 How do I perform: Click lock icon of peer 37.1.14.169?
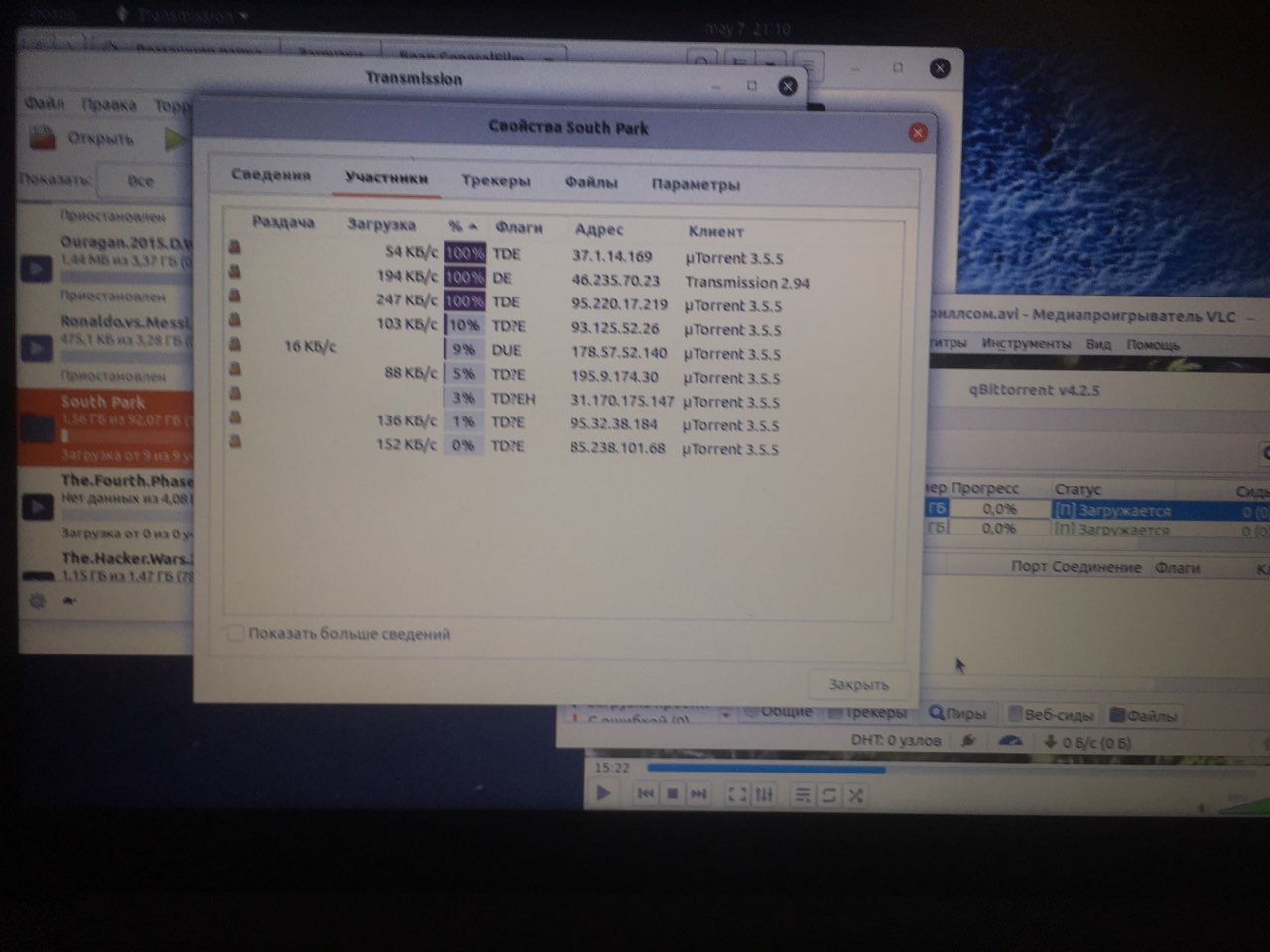(235, 246)
